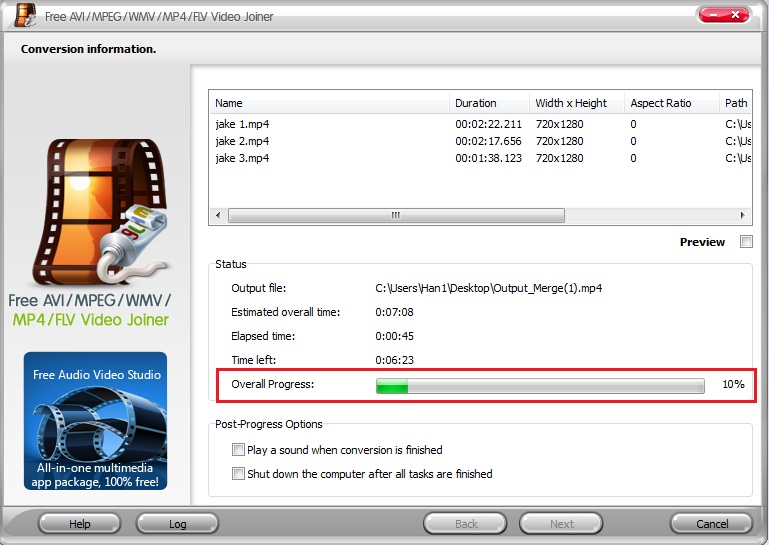
Task: Click the Next button
Action: coord(561,524)
